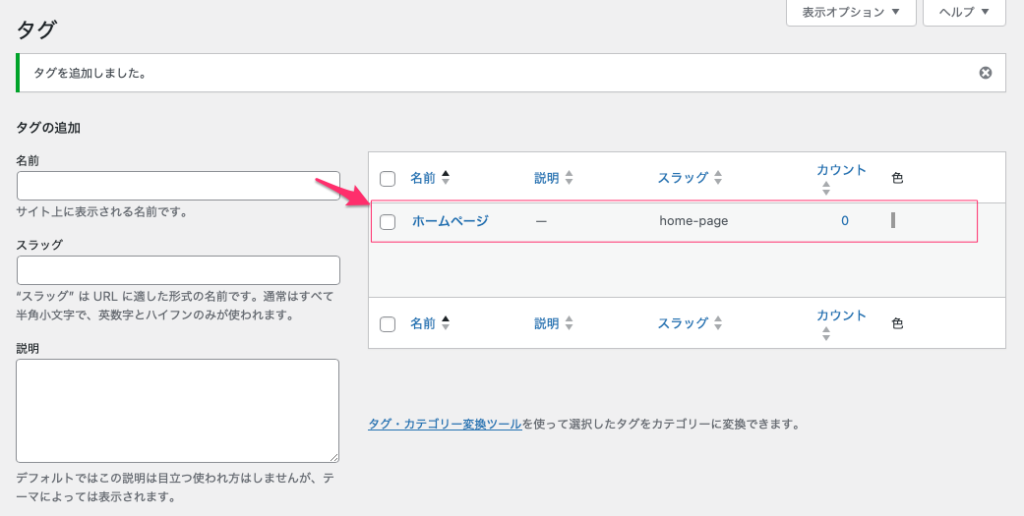Click the ホームページ color swatch bar
The image size is (1024, 516).
(892, 220)
